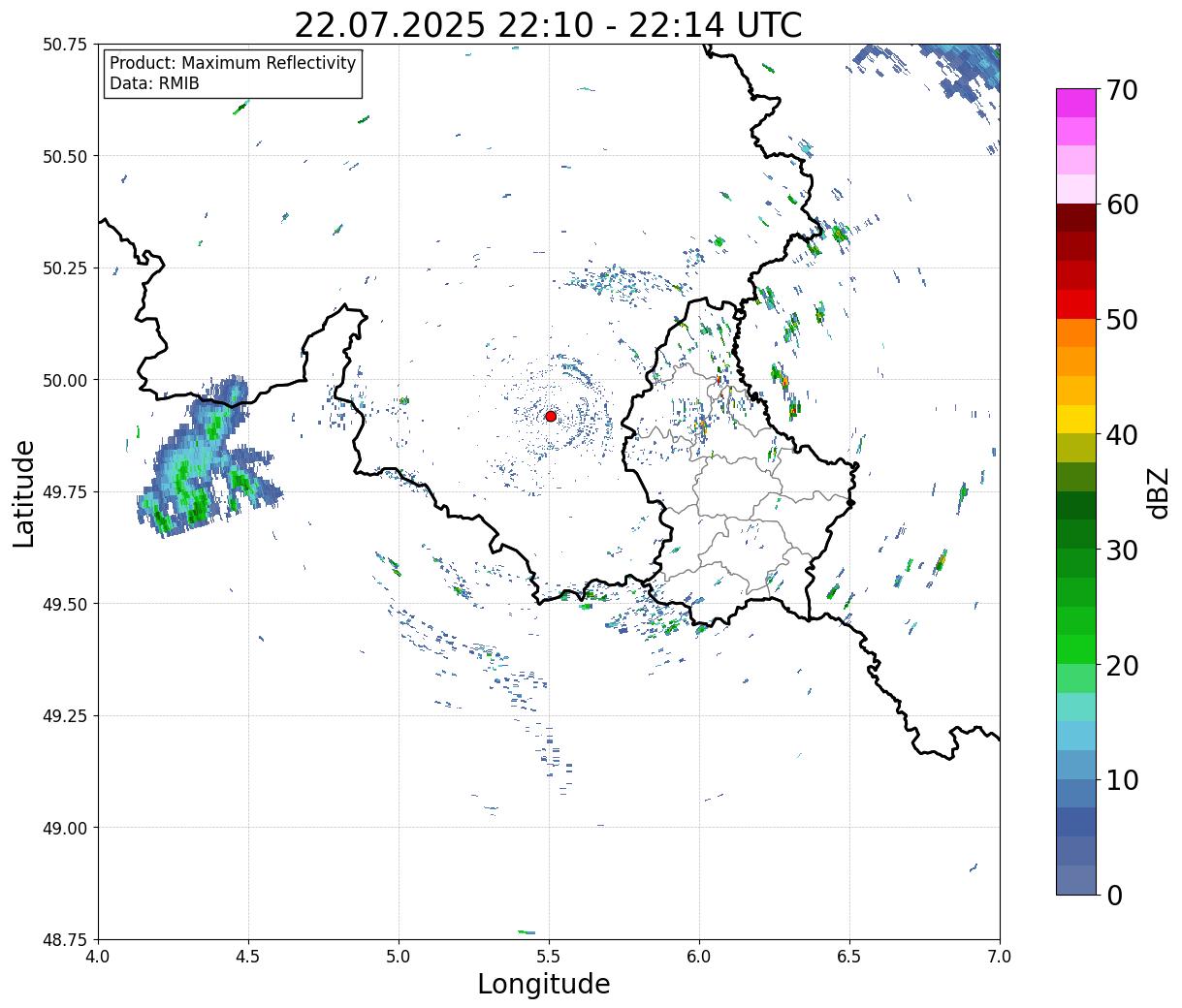Click the colorbar tick label 50
The image size is (1182, 1008).
(1122, 320)
